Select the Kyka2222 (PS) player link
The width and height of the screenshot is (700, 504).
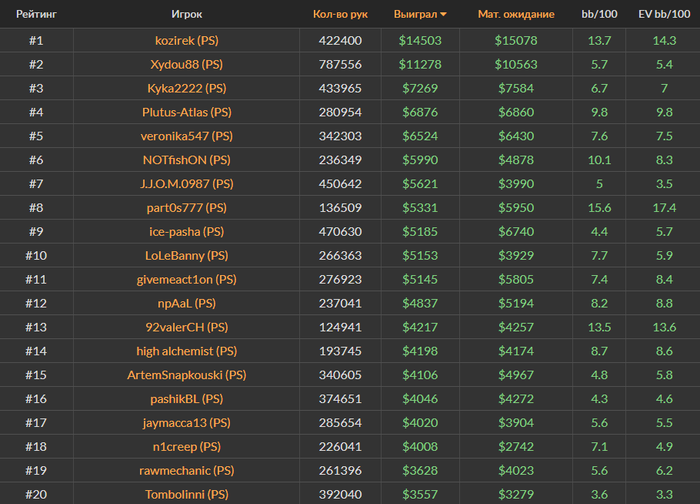coord(187,88)
